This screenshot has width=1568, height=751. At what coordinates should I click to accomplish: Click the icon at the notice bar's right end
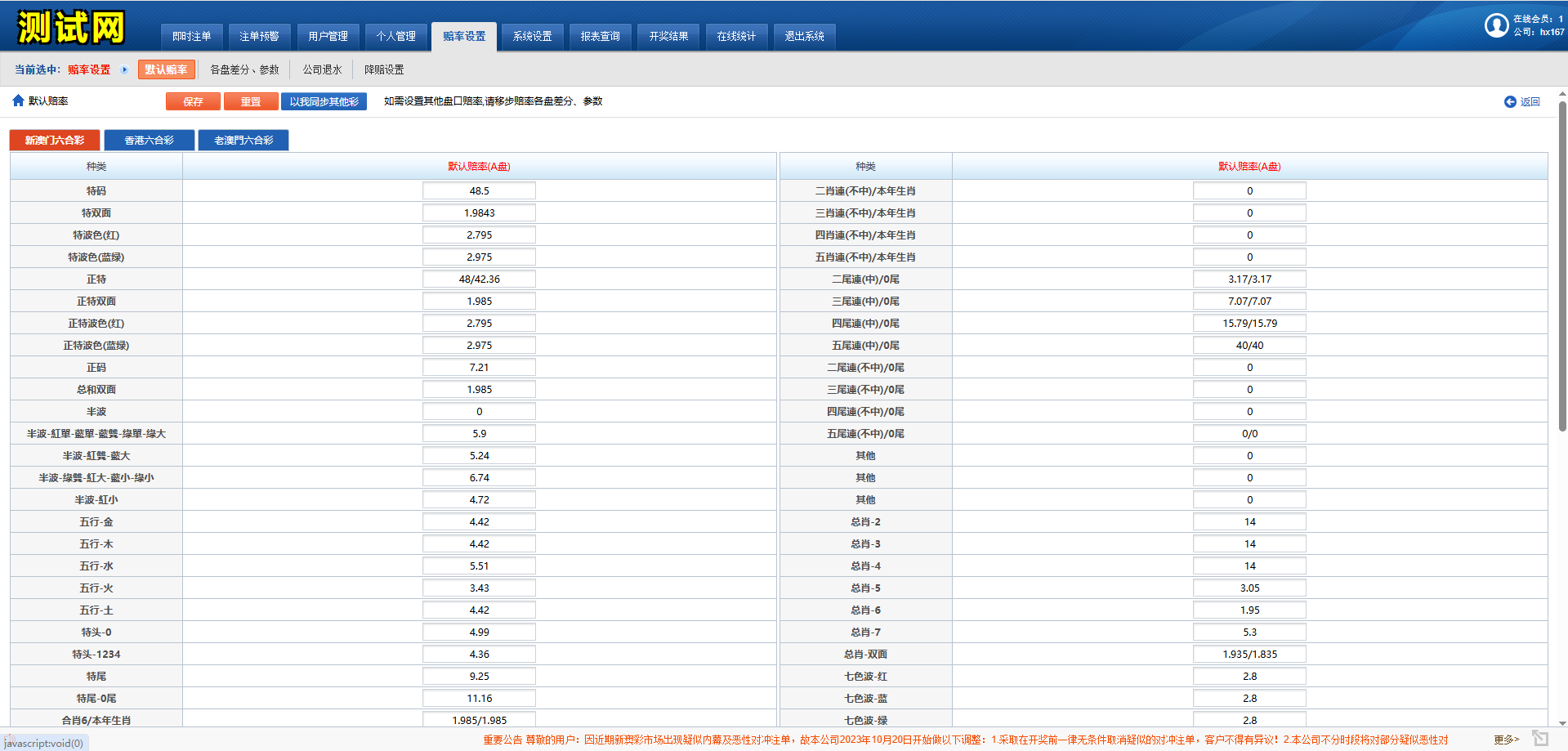tap(1540, 739)
